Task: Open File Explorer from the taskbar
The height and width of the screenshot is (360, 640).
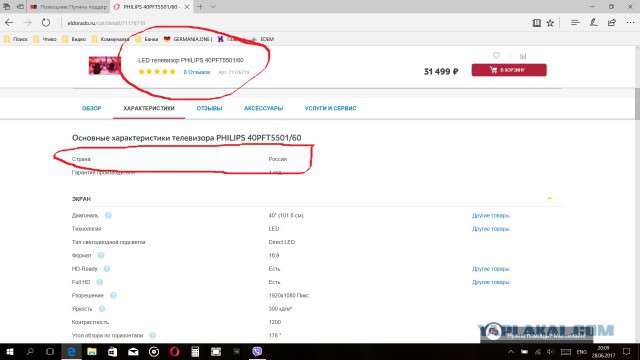Action: pyautogui.click(x=92, y=351)
